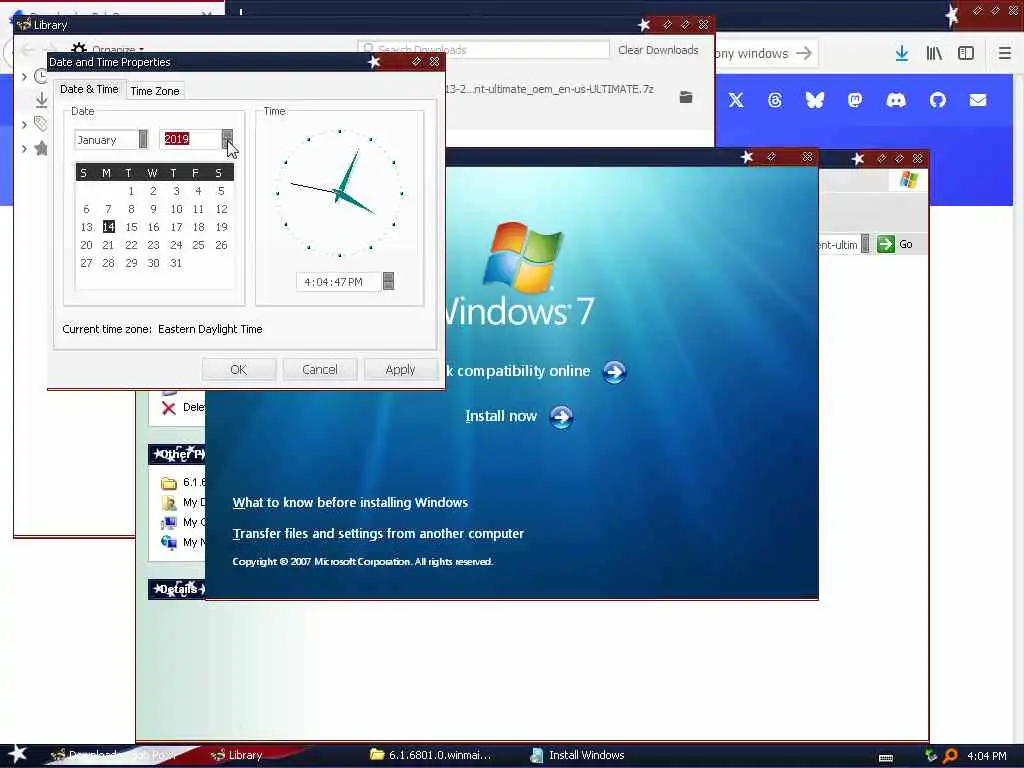
Task: Open browser Downloads arrow icon
Action: tap(902, 53)
